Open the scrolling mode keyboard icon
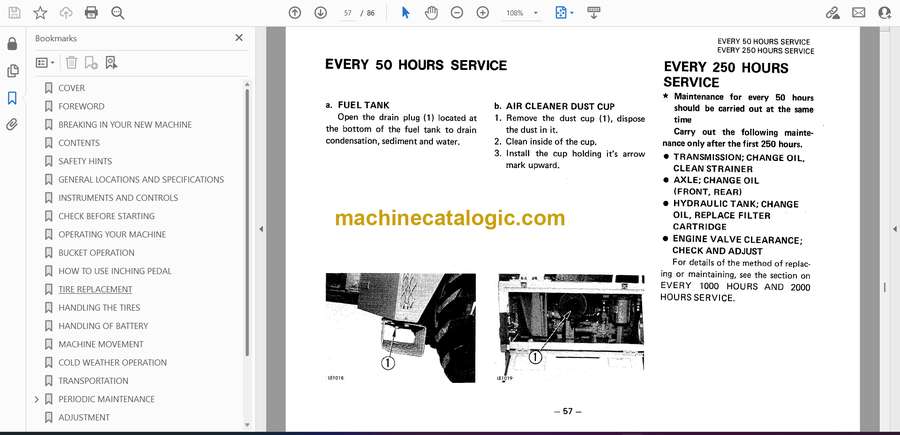Viewport: 900px width, 435px height. (593, 13)
